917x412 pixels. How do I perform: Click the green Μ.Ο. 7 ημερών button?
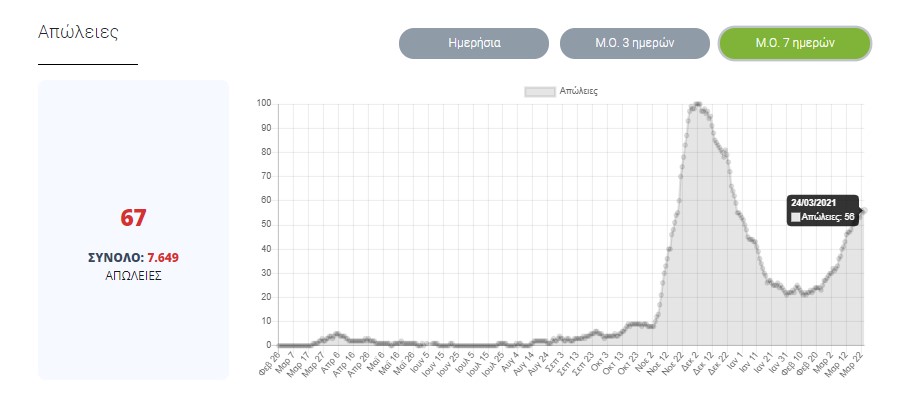pos(795,44)
